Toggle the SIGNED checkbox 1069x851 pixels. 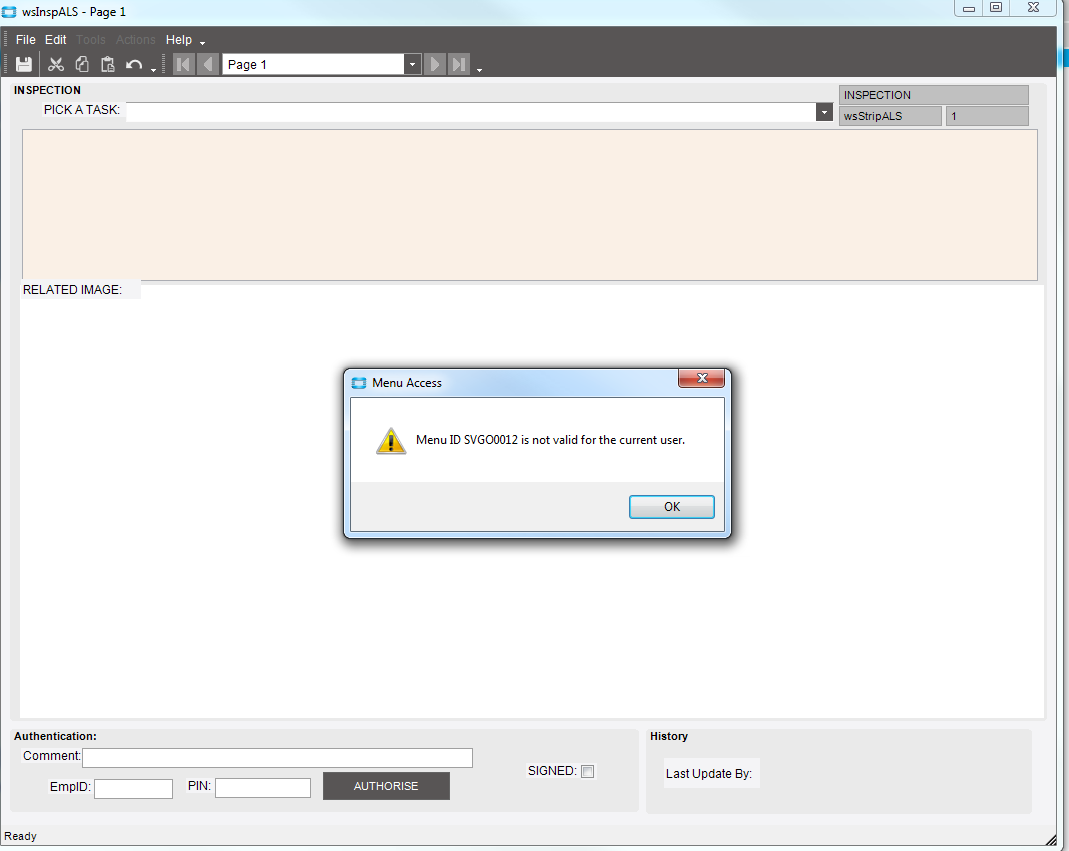point(587,771)
